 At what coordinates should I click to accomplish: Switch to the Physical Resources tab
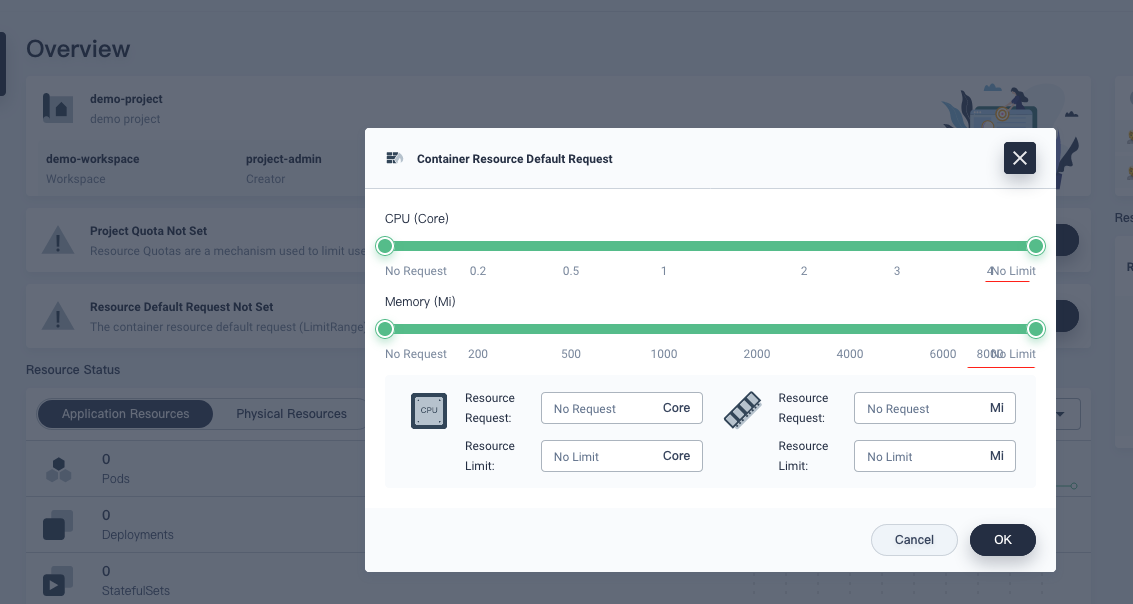[x=291, y=414]
